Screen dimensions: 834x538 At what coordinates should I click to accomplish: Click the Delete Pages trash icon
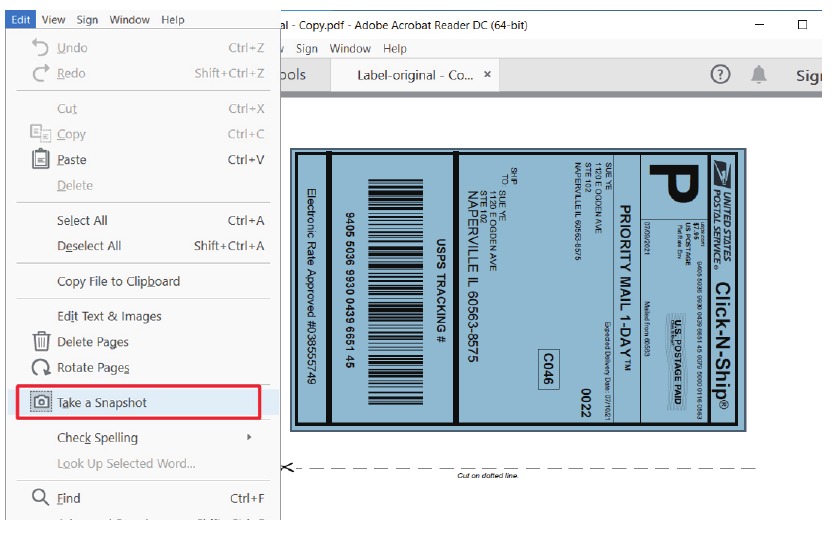pos(41,341)
